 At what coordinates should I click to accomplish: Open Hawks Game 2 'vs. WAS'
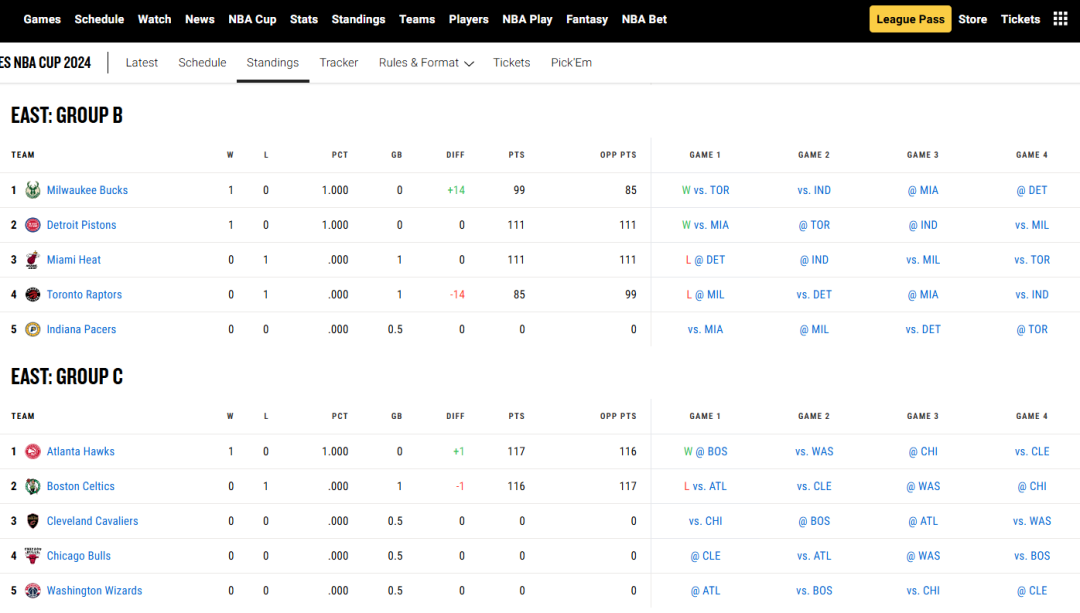tap(814, 452)
